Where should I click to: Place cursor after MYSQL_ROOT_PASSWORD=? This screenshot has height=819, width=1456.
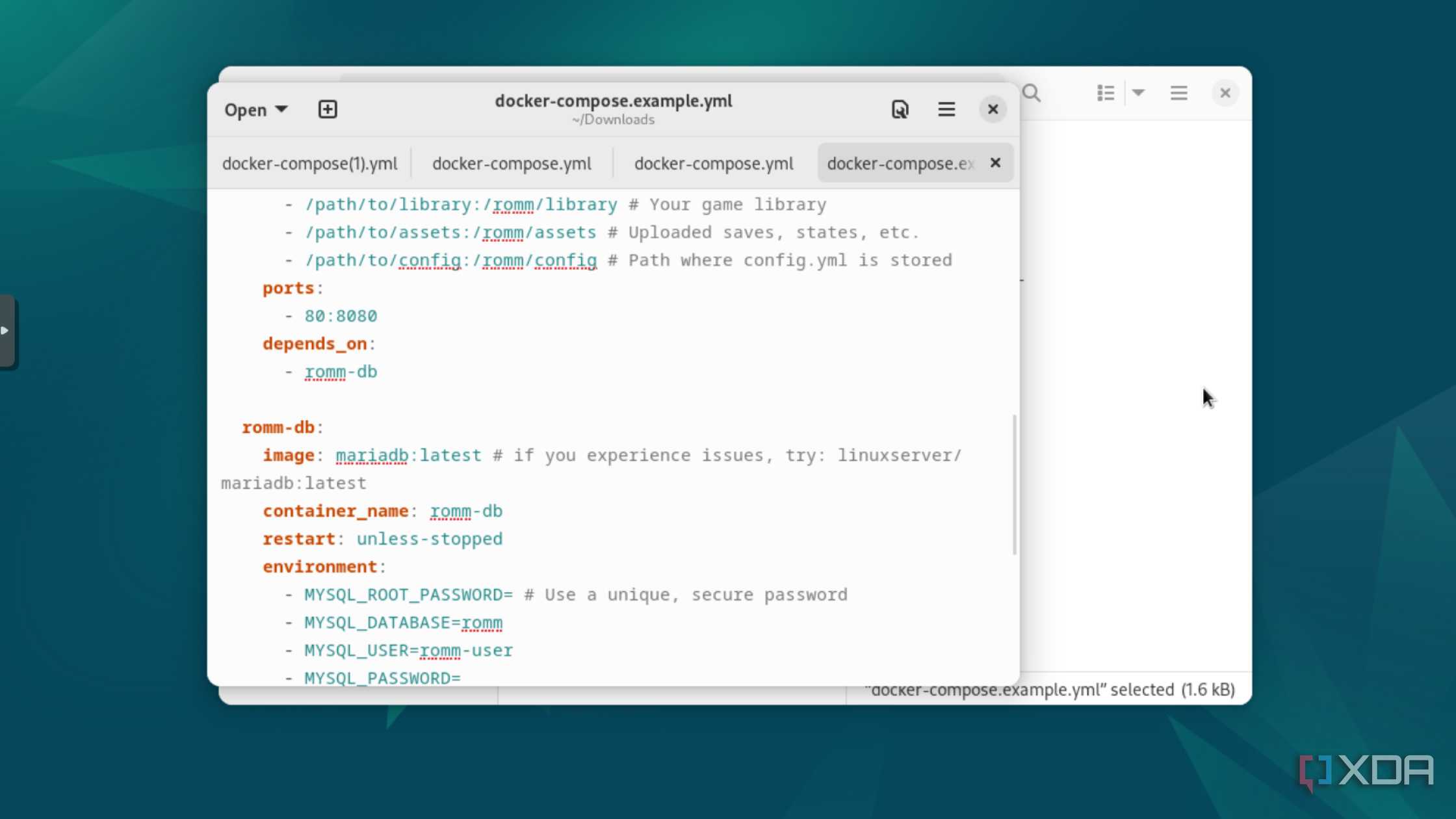513,595
